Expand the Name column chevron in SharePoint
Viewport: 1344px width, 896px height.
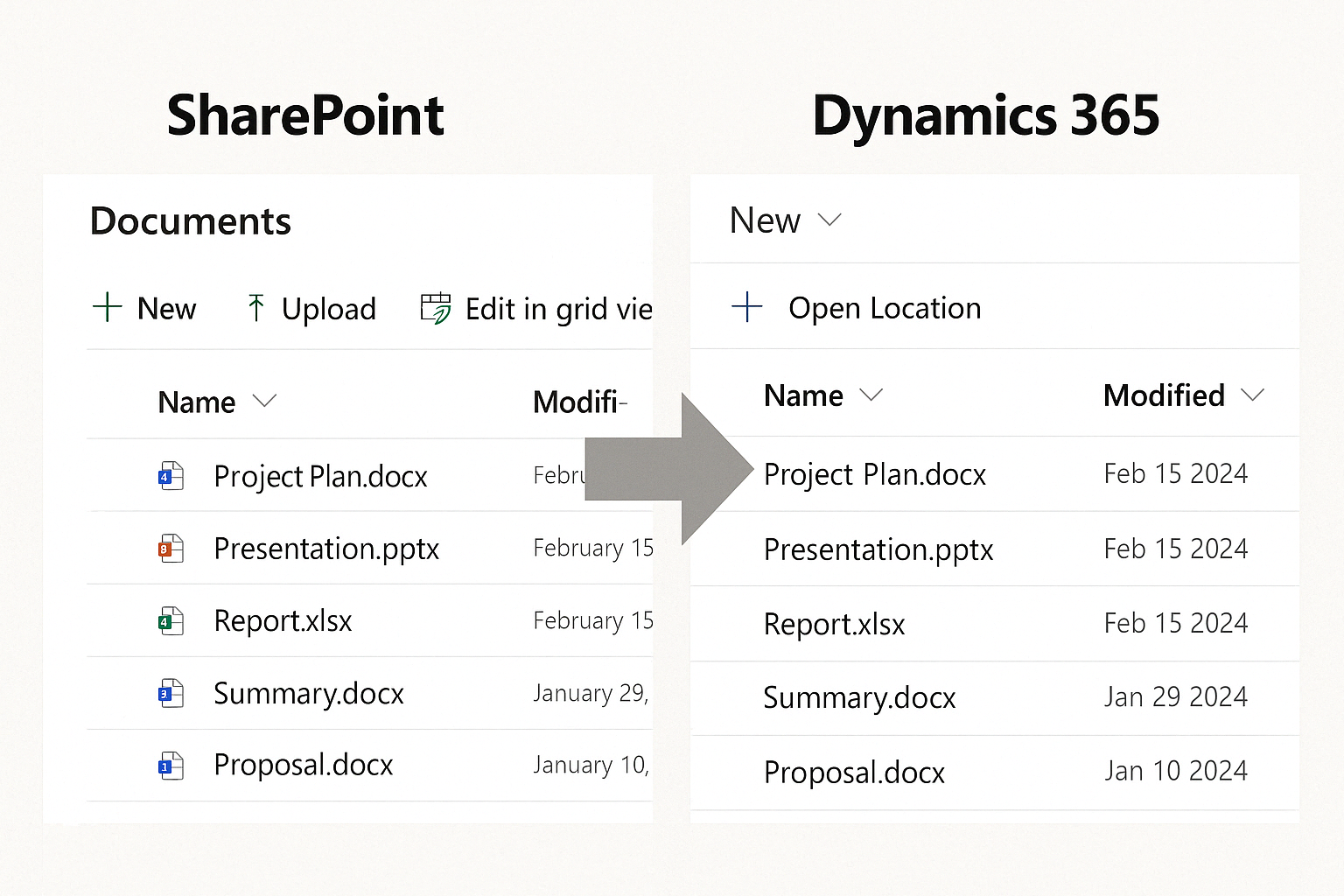(x=264, y=401)
